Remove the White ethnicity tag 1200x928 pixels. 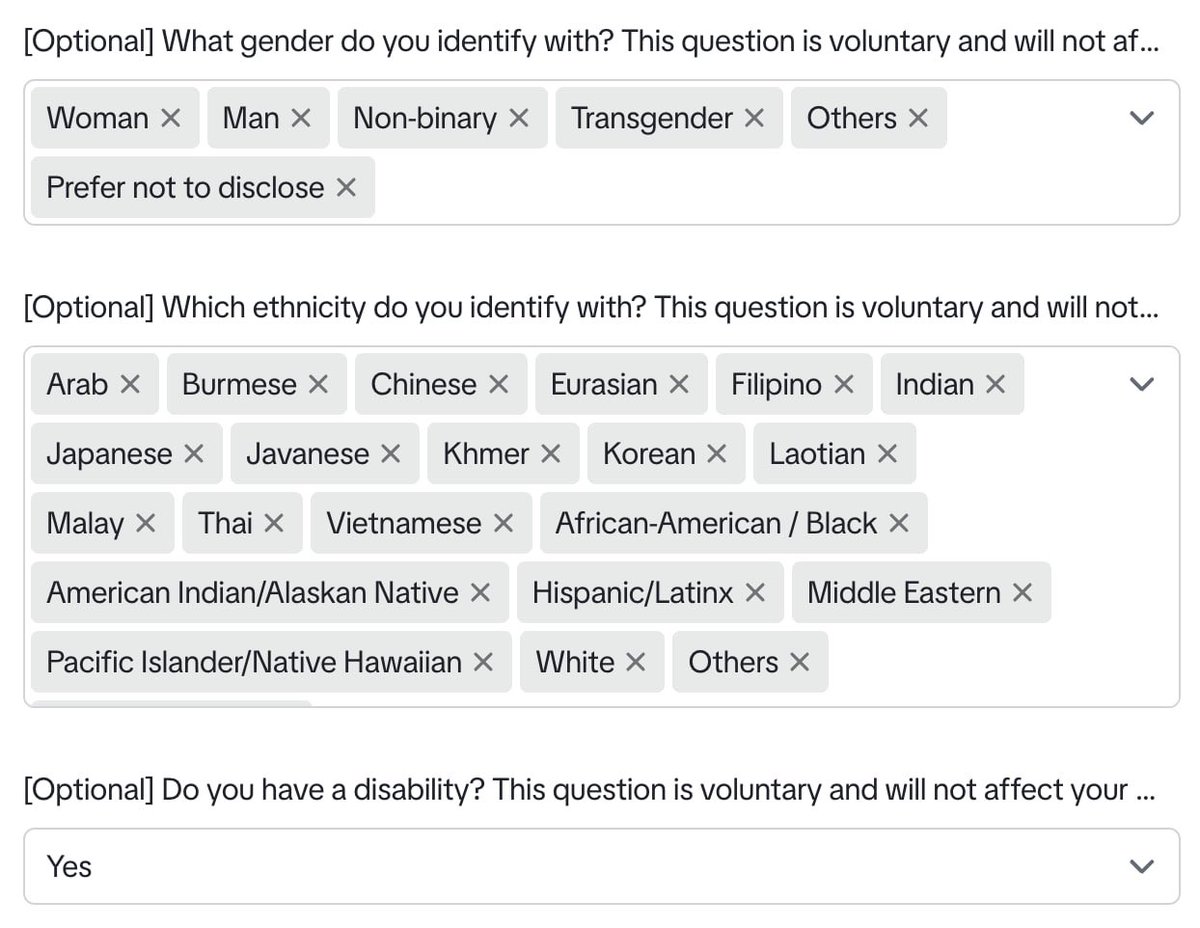coord(635,663)
